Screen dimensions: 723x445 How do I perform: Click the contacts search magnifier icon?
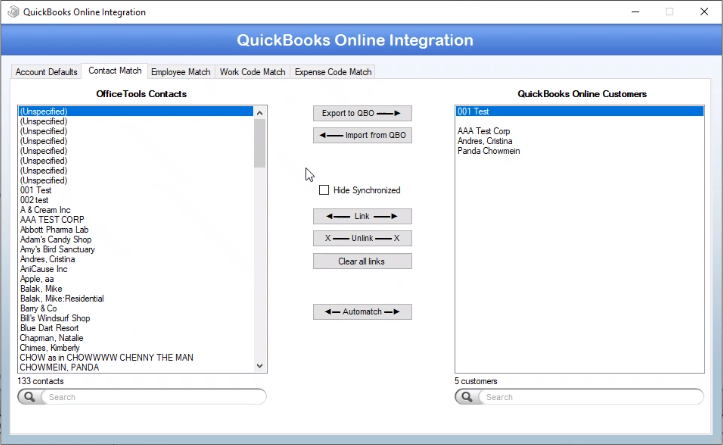coord(30,397)
